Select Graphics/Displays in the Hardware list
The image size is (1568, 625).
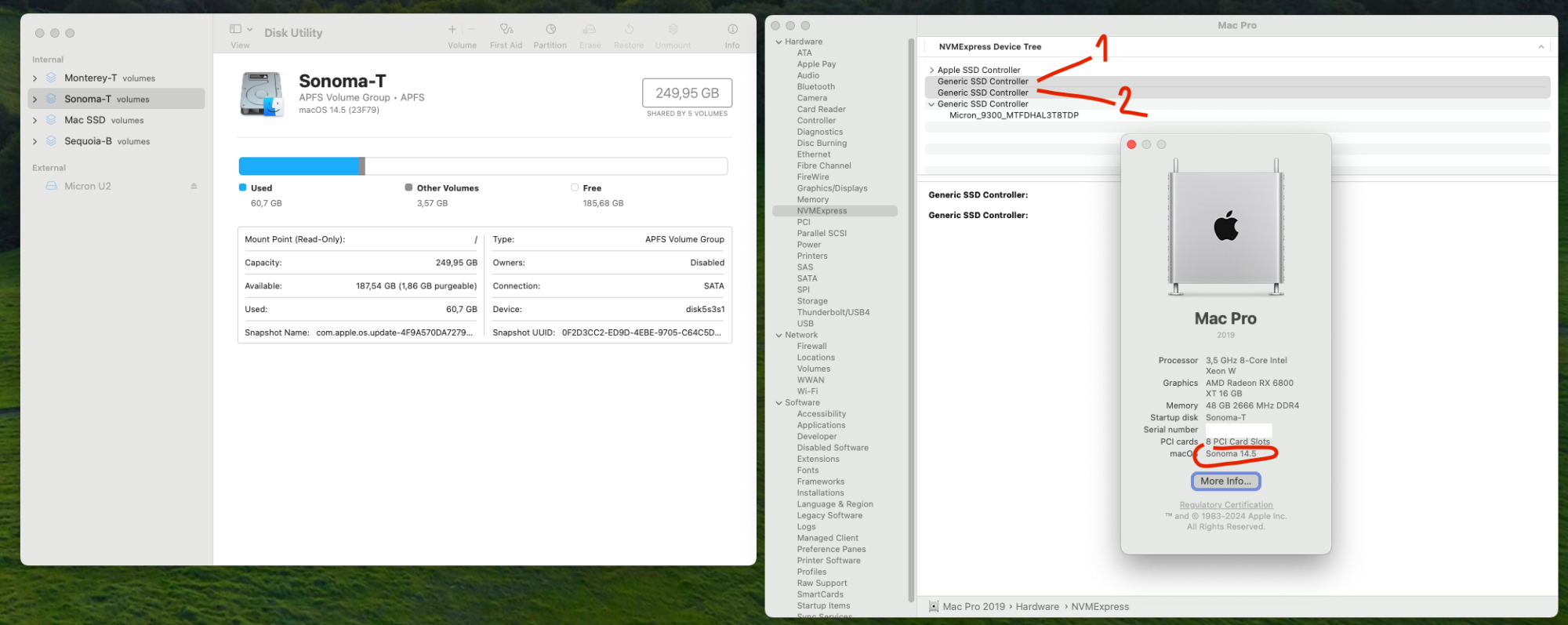pyautogui.click(x=832, y=188)
